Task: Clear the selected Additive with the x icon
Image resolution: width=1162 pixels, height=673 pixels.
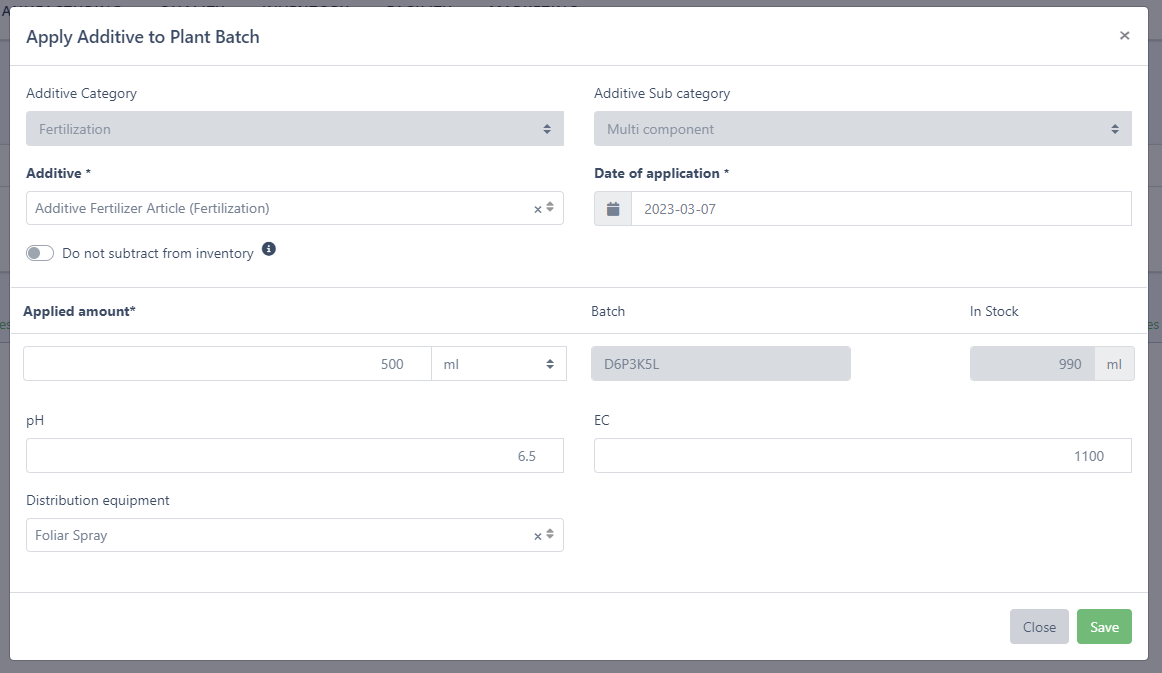Action: point(537,209)
